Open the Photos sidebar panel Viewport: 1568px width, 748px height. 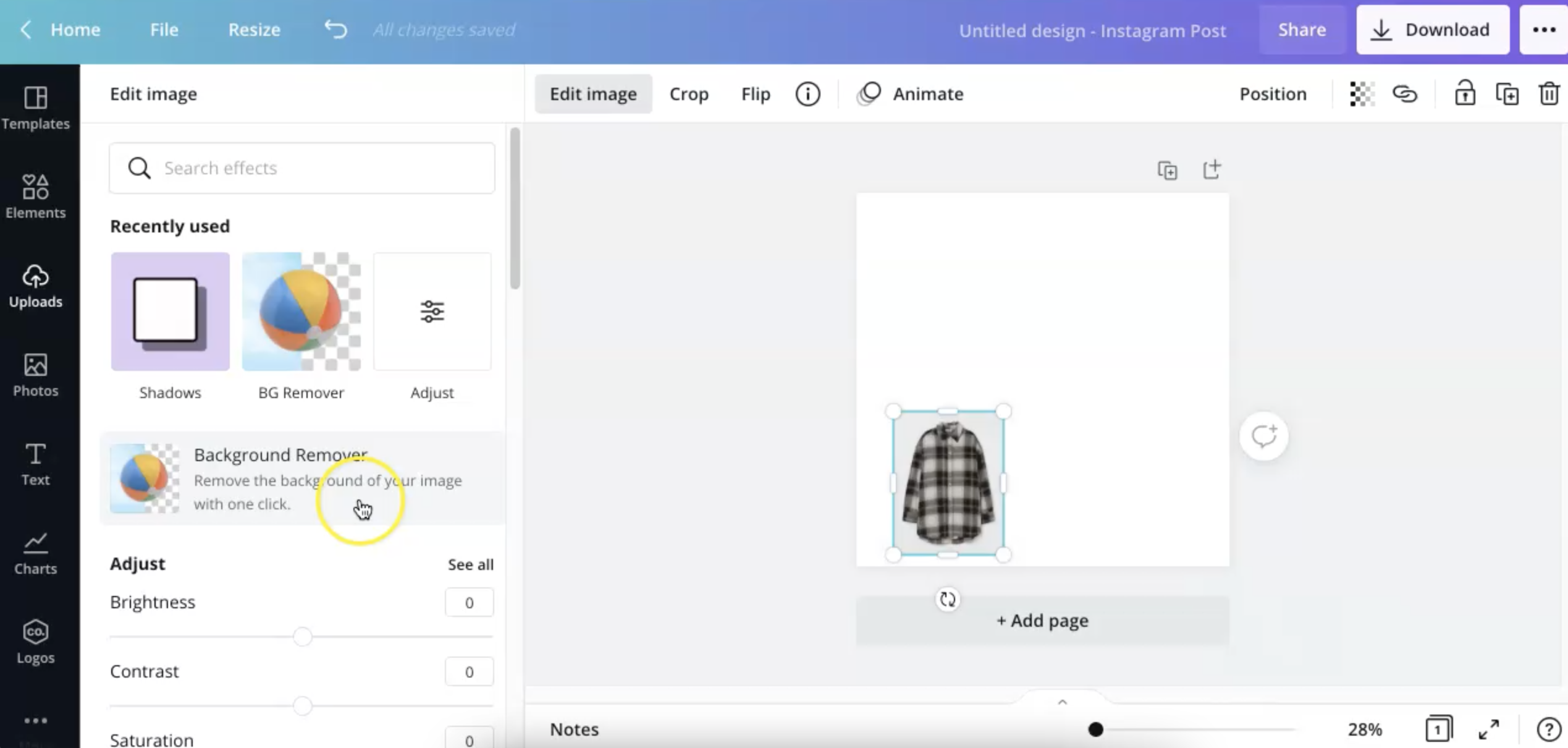[x=35, y=375]
